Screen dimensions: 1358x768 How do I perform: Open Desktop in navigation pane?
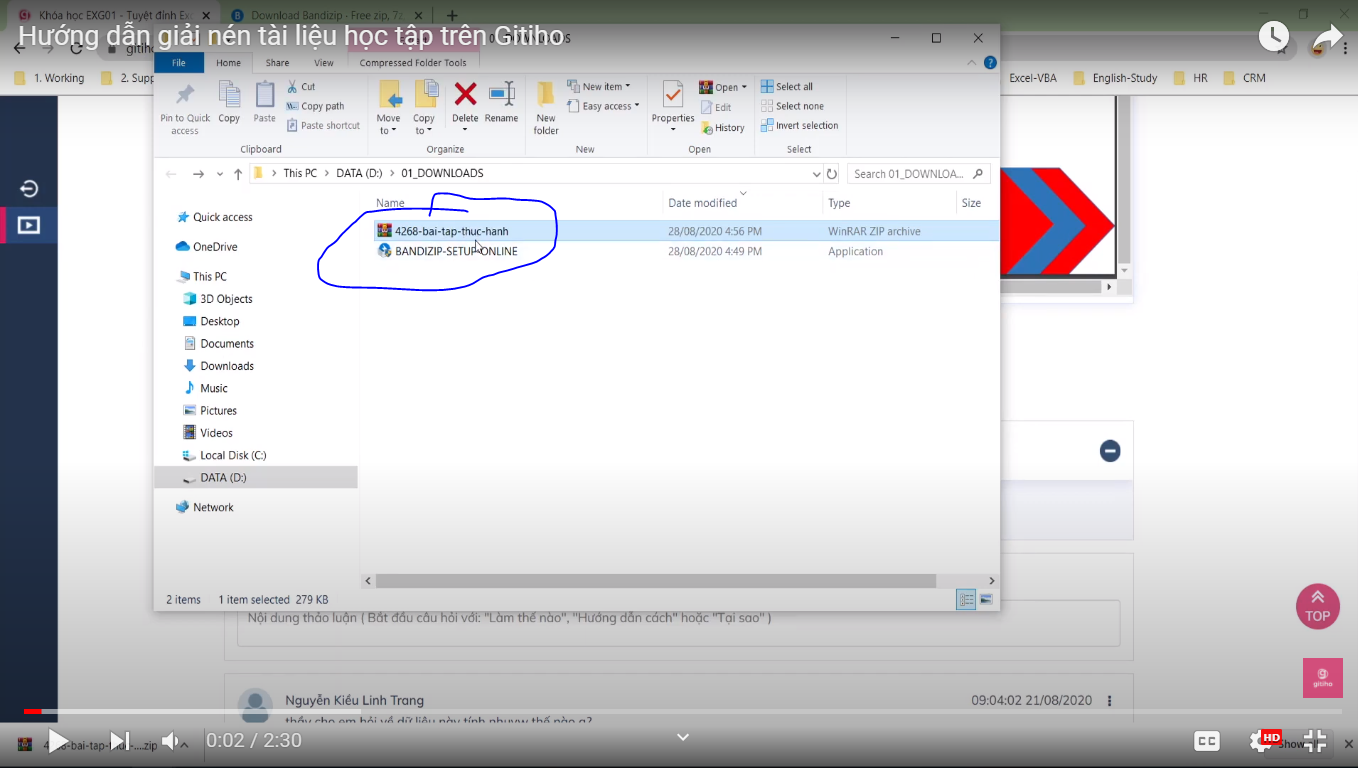click(212, 322)
